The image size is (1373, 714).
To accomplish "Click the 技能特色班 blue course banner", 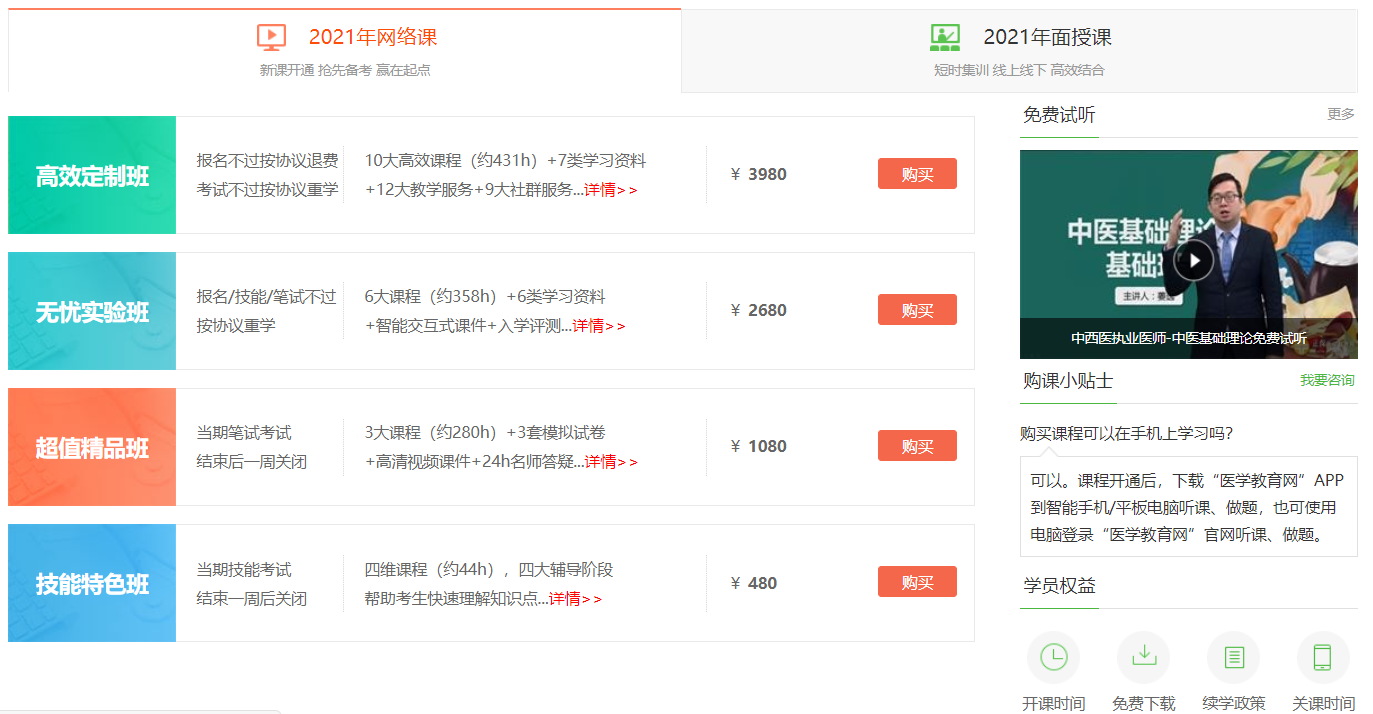I will pyautogui.click(x=92, y=583).
